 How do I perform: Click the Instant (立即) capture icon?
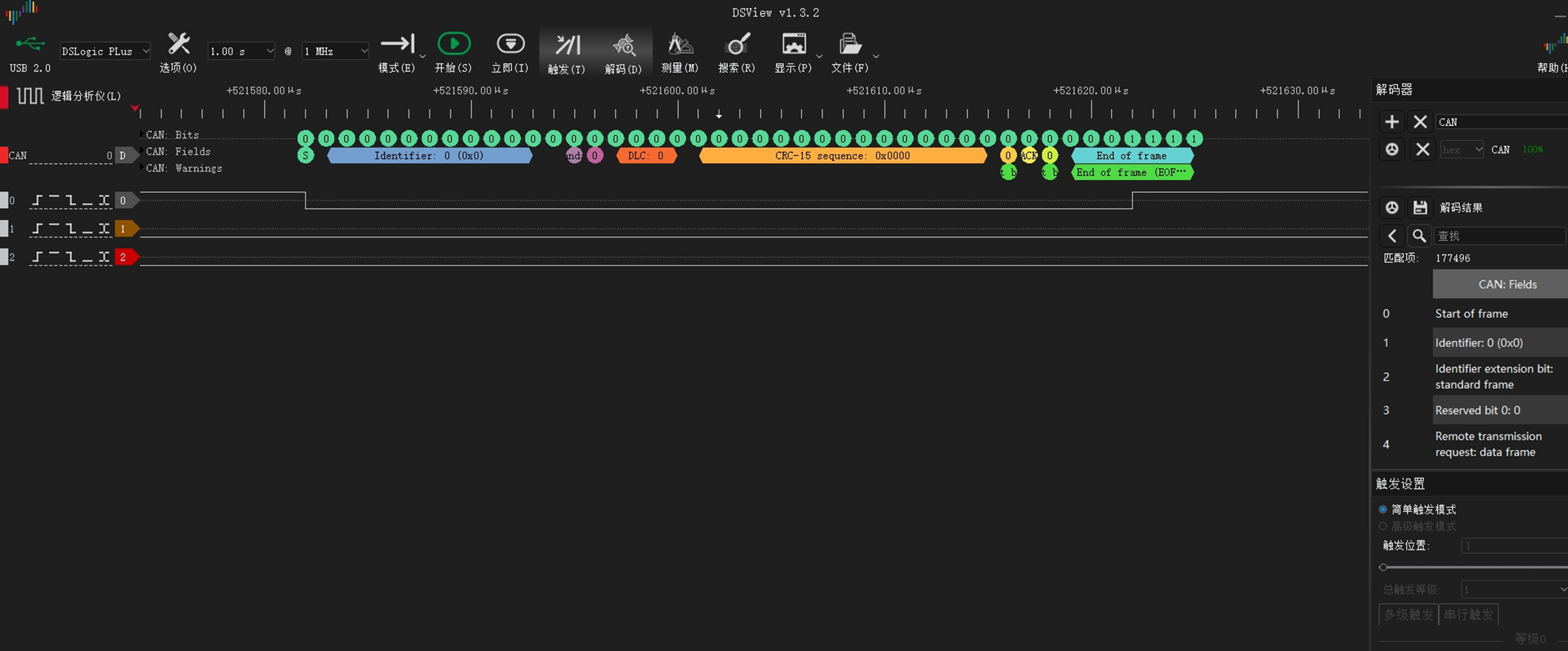click(x=510, y=44)
